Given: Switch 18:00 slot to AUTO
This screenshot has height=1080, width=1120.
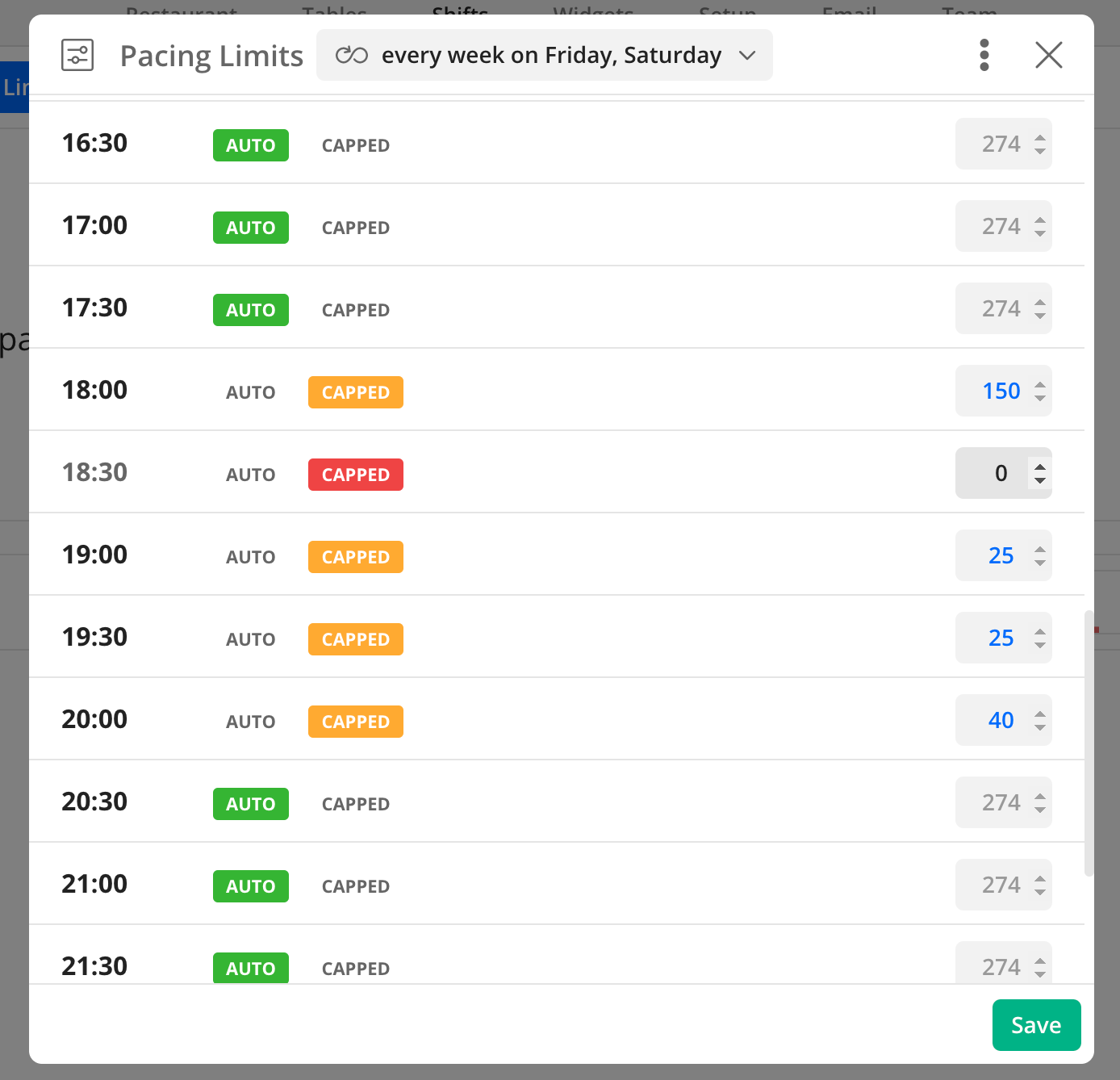Looking at the screenshot, I should [250, 393].
